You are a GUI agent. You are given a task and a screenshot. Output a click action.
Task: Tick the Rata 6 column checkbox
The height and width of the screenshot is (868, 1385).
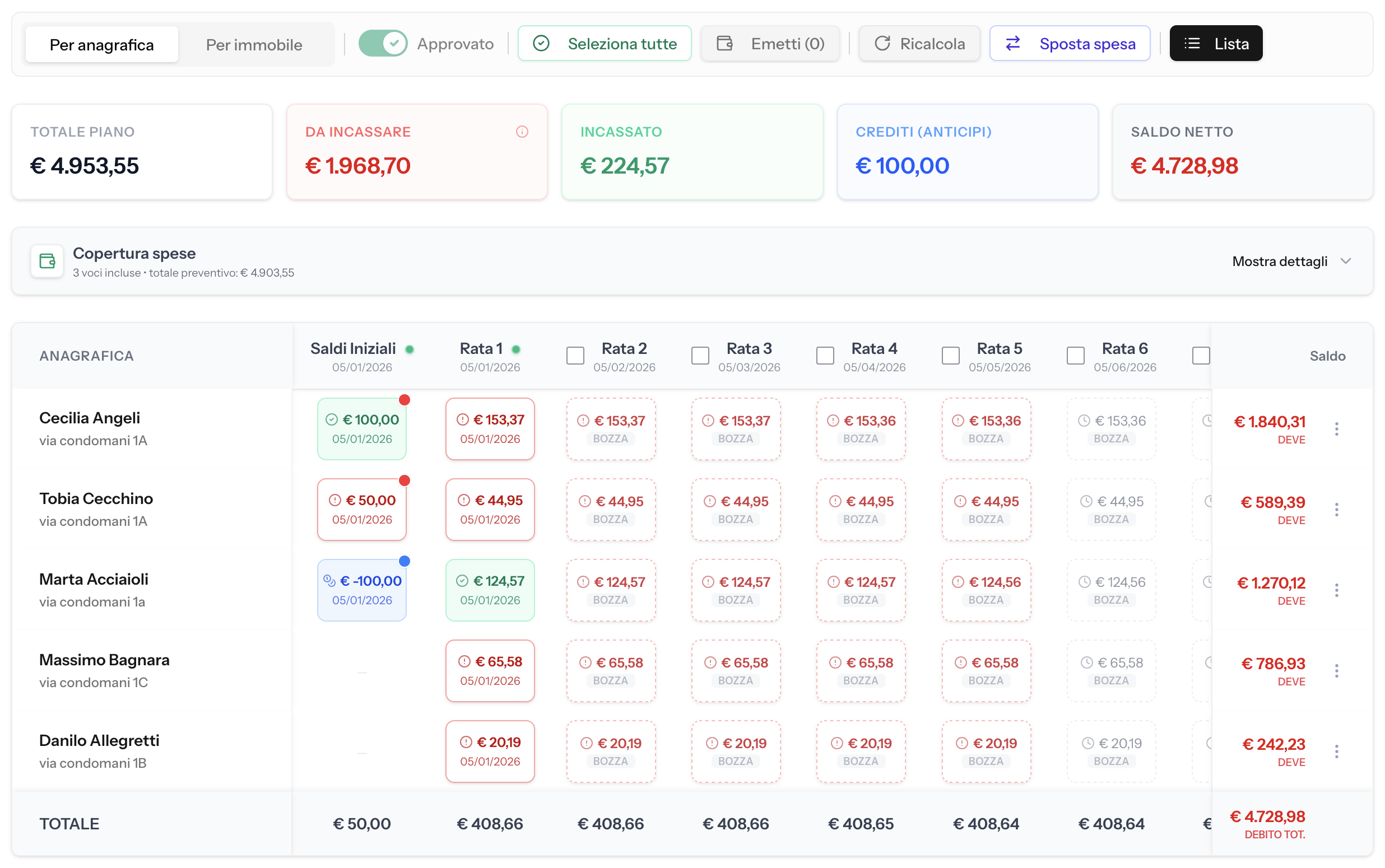pos(1075,356)
